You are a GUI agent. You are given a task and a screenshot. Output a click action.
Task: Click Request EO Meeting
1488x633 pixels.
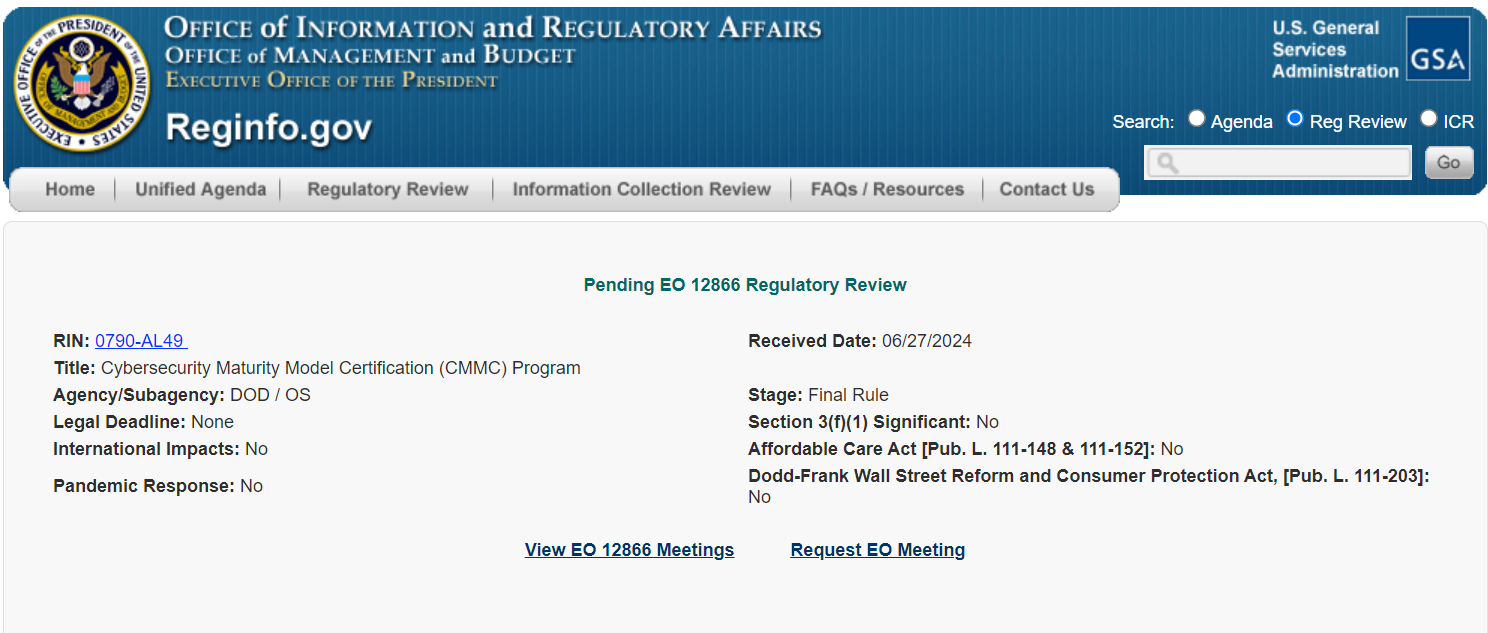(x=877, y=549)
